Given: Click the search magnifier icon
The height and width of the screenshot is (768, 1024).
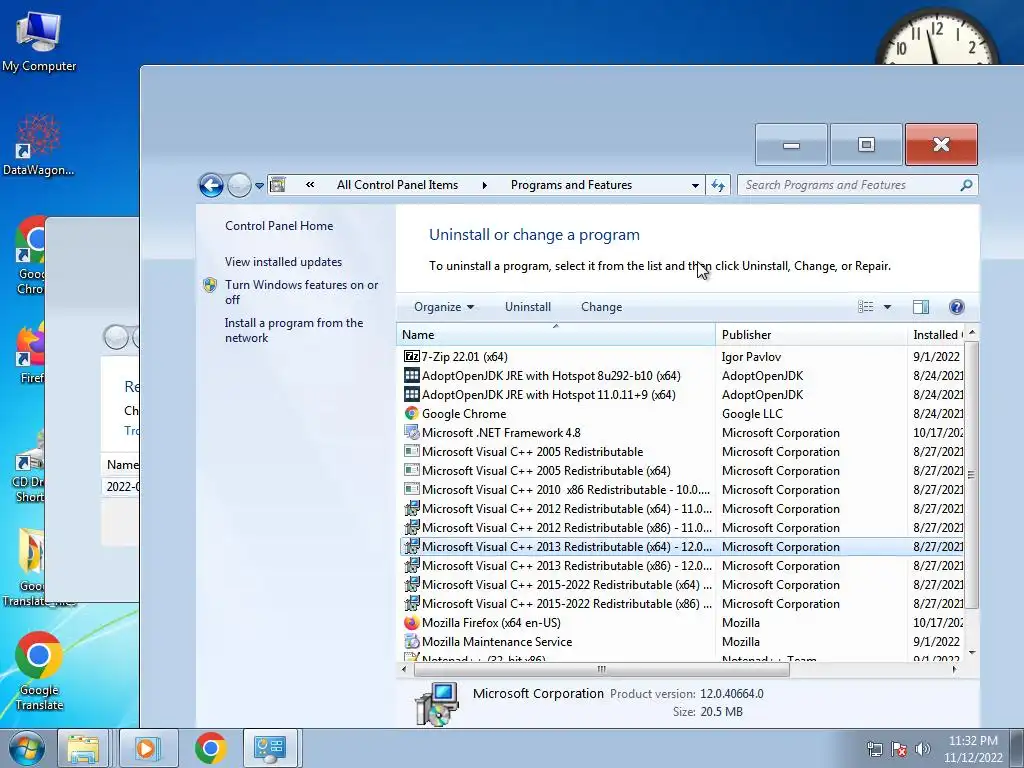Looking at the screenshot, I should (x=967, y=185).
